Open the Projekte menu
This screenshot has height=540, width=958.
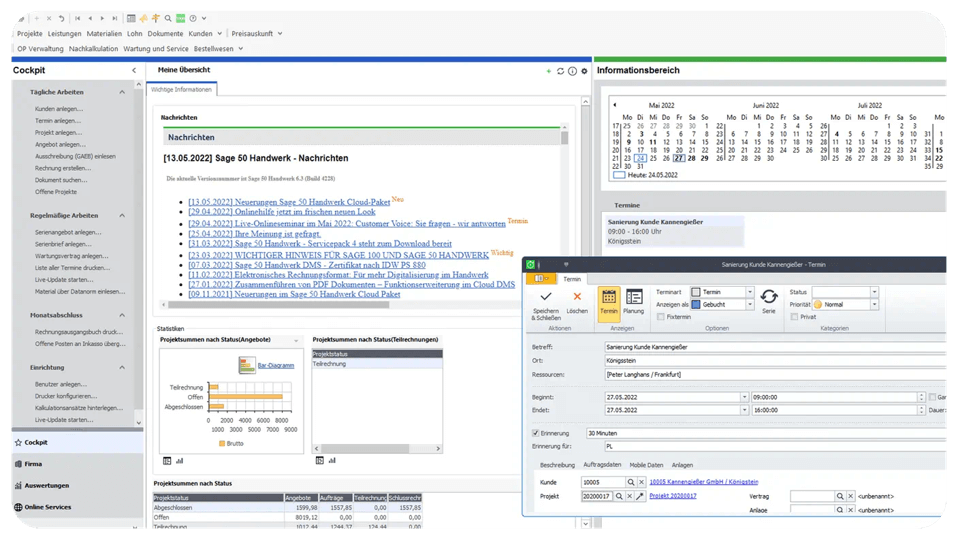click(30, 34)
